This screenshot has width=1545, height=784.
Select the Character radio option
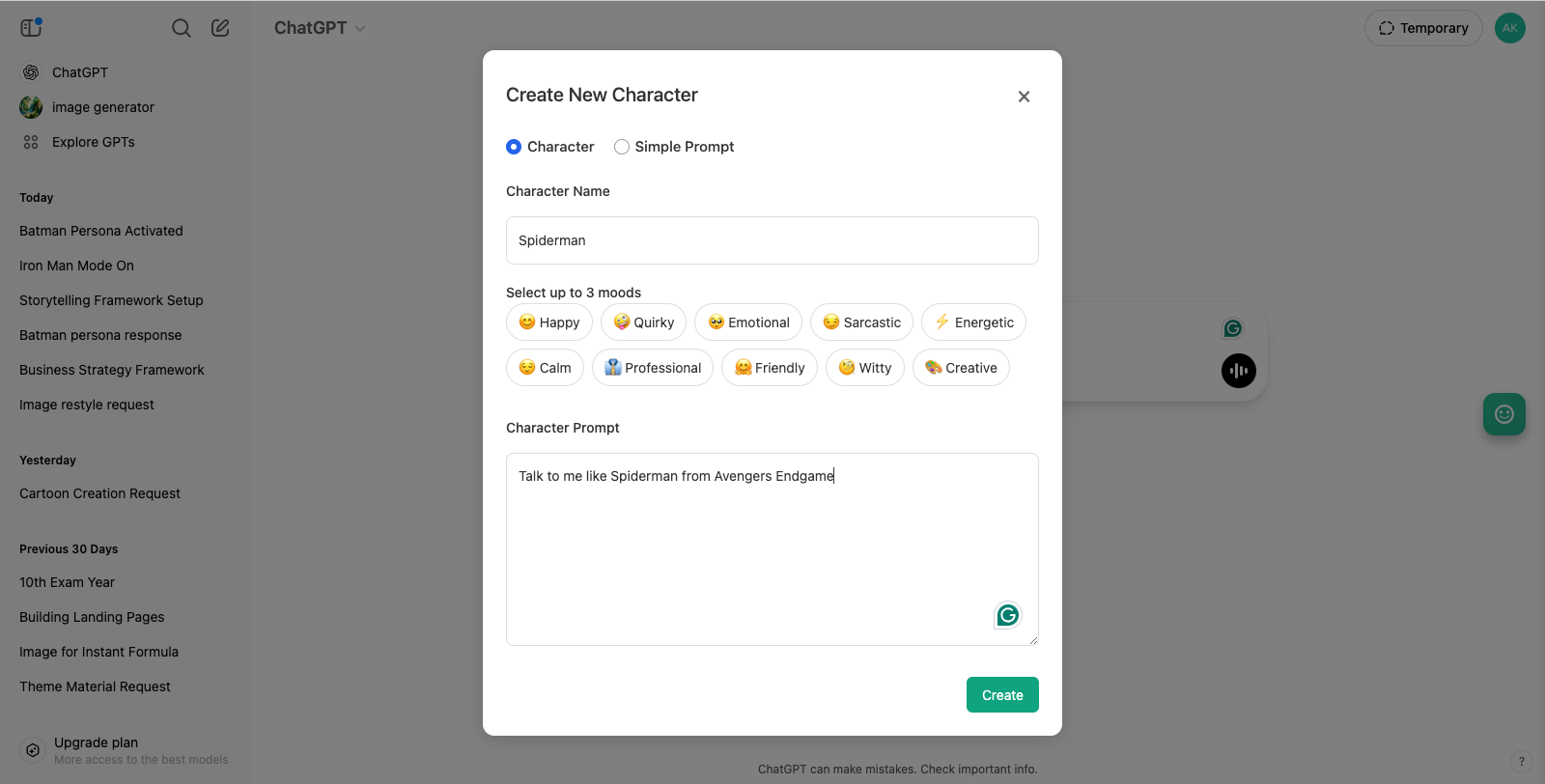click(x=514, y=147)
